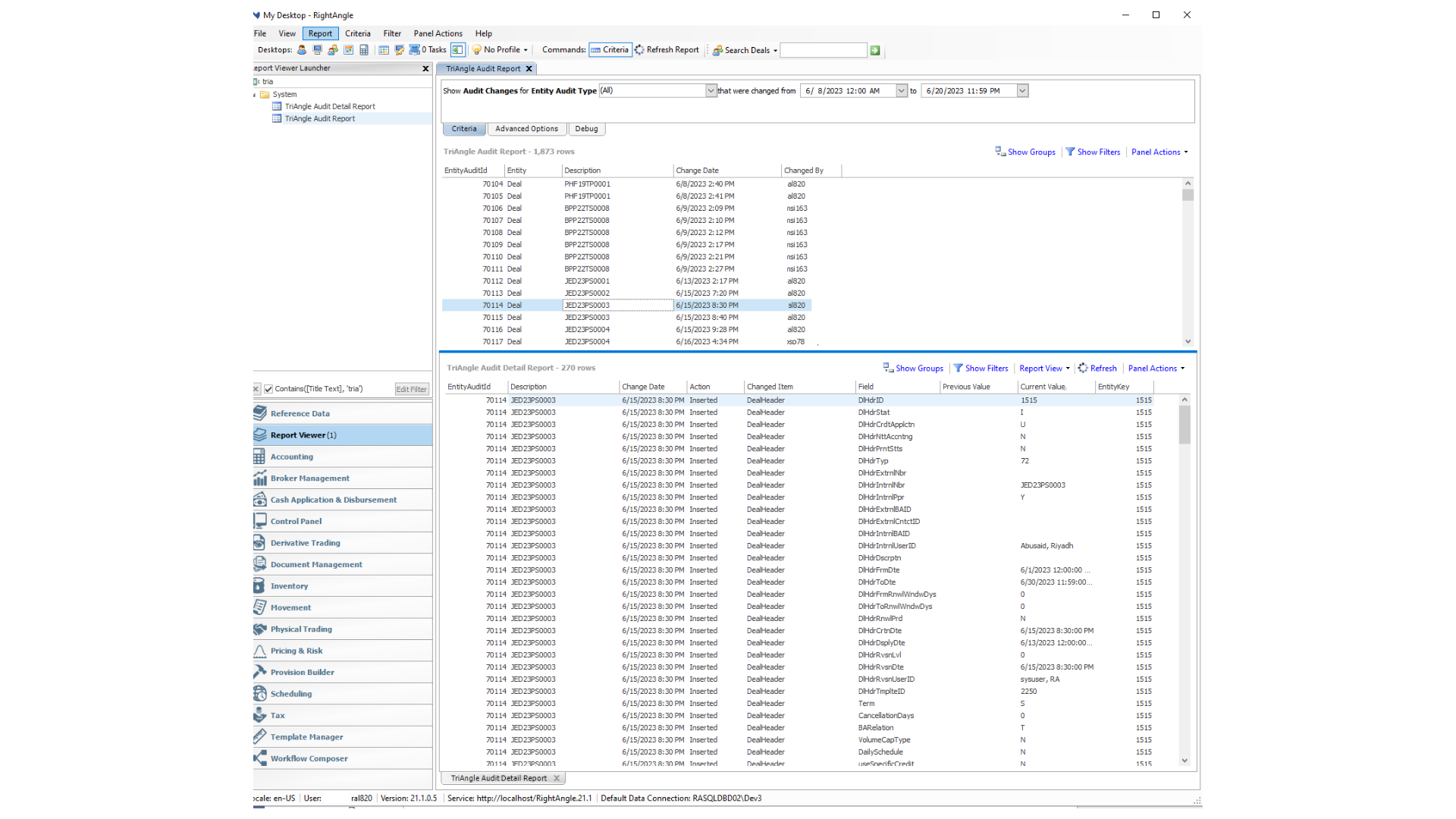Click the green go arrow beside search field
Image resolution: width=1456 pixels, height=819 pixels.
[875, 50]
